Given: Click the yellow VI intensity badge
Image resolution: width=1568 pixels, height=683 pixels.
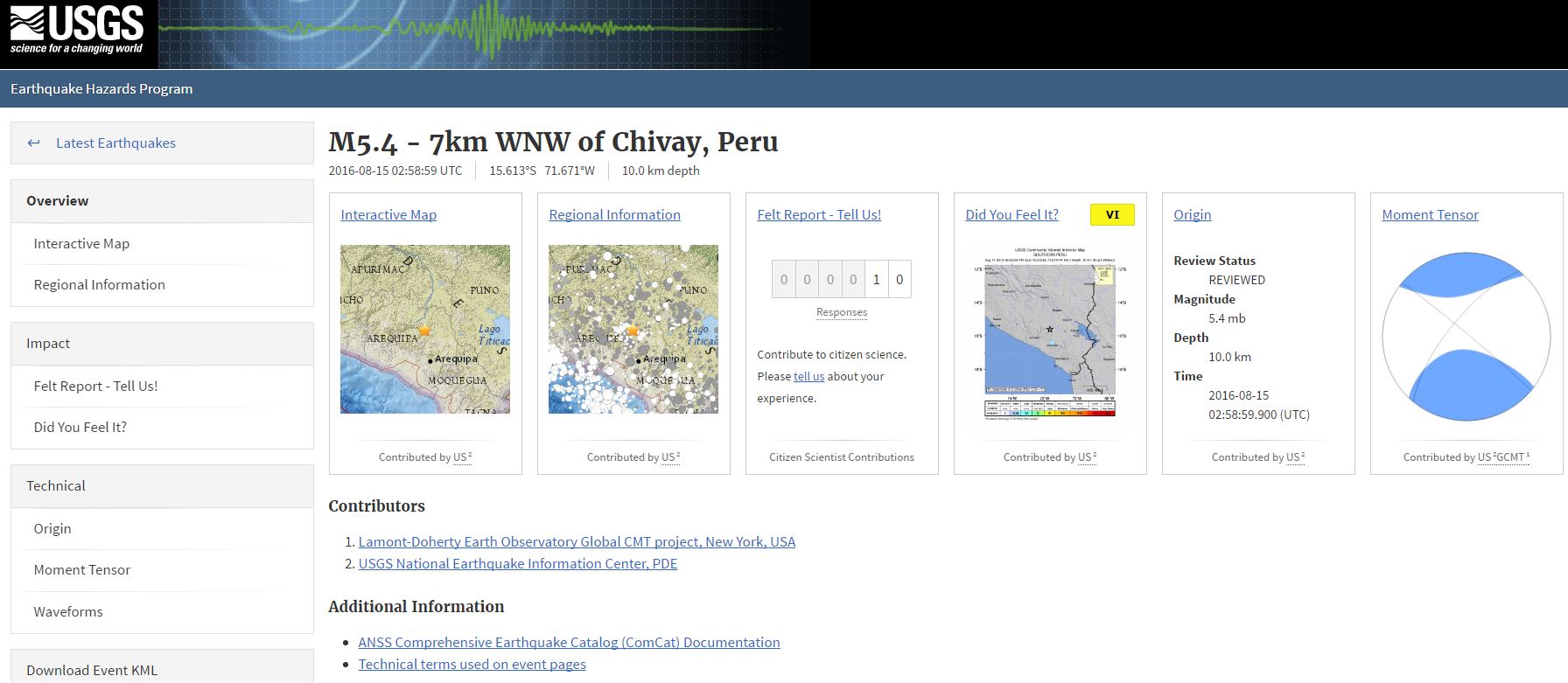Looking at the screenshot, I should [1112, 215].
